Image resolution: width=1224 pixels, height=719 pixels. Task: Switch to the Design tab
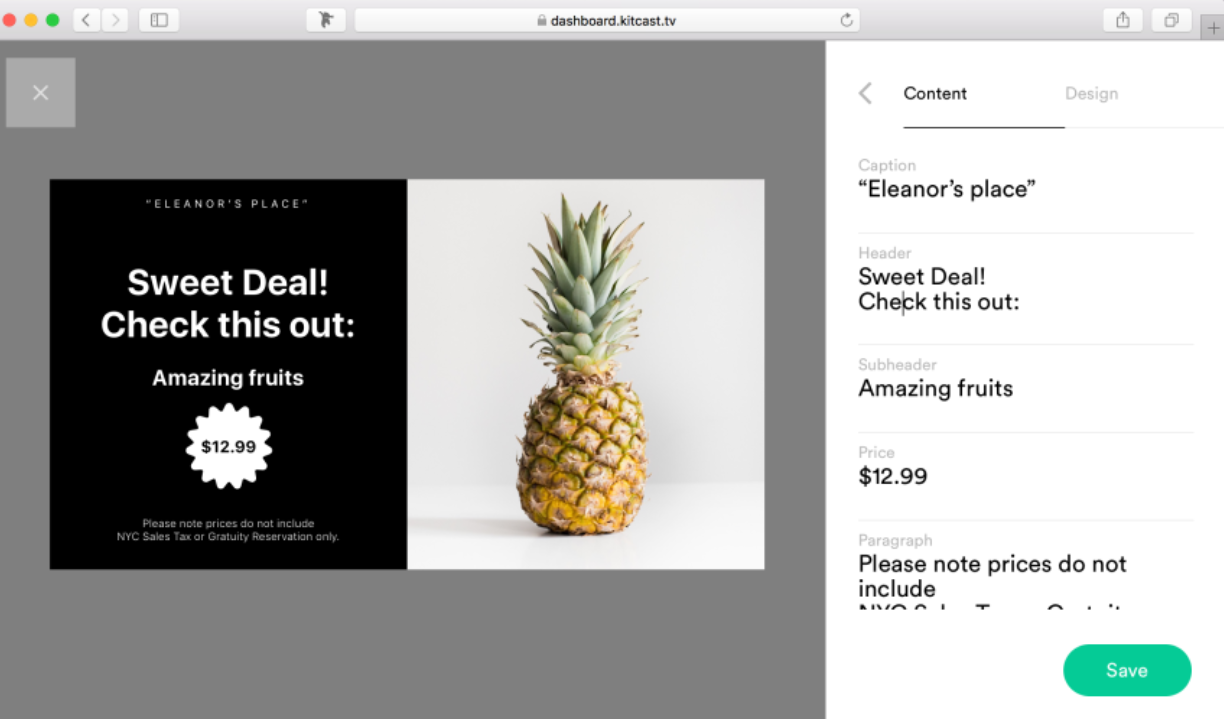pos(1091,93)
